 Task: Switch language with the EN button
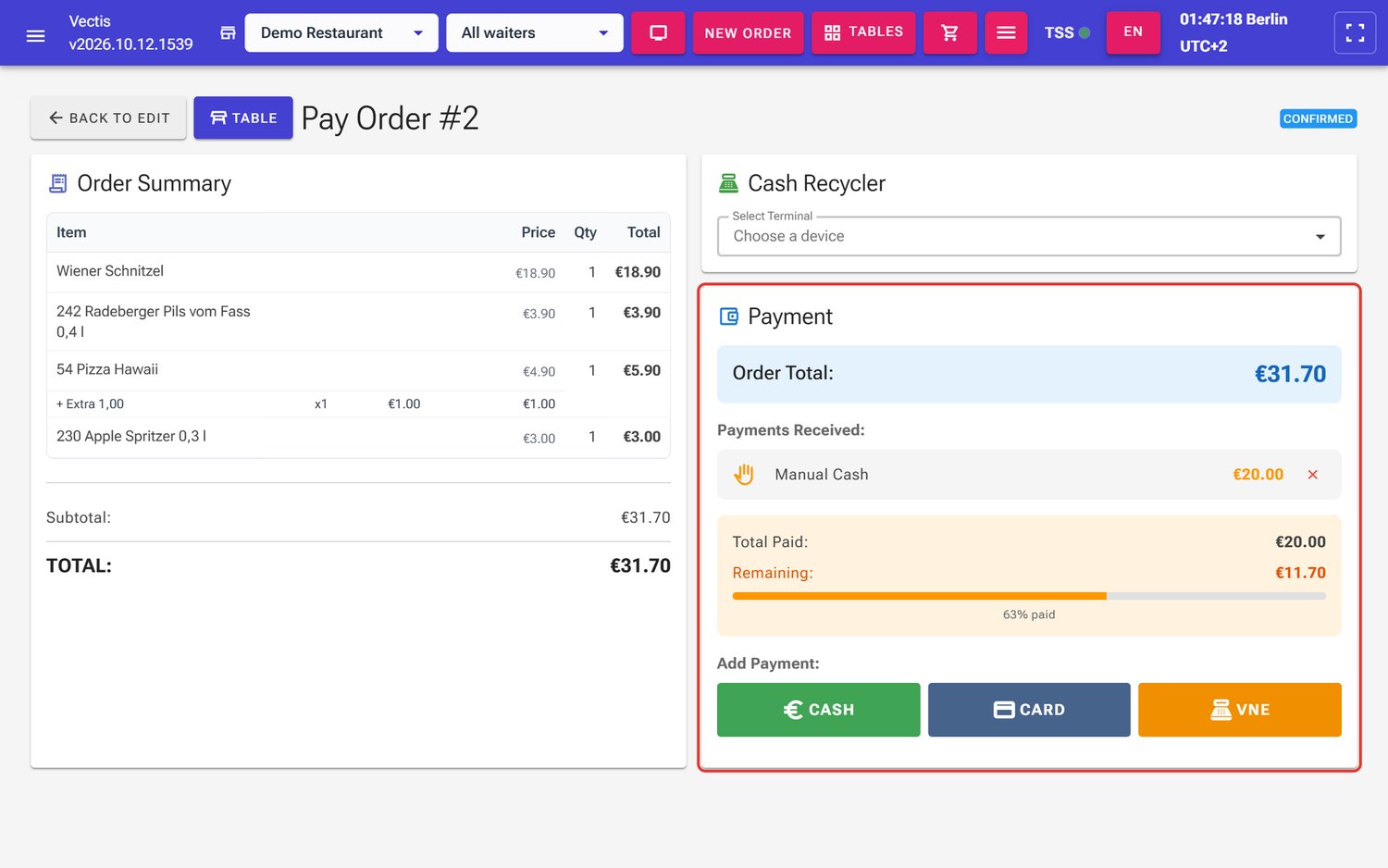1133,32
